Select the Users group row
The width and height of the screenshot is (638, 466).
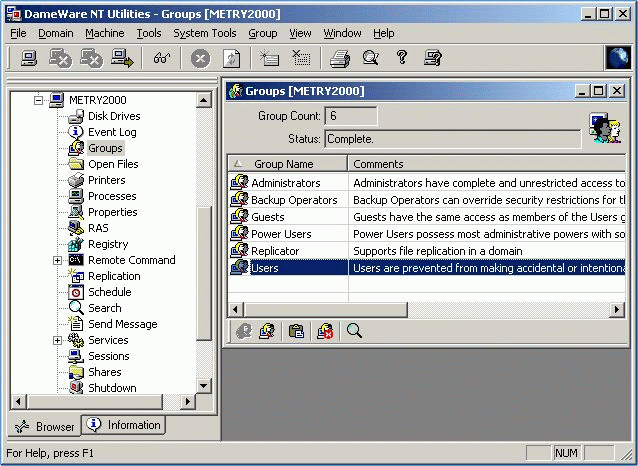click(x=427, y=268)
